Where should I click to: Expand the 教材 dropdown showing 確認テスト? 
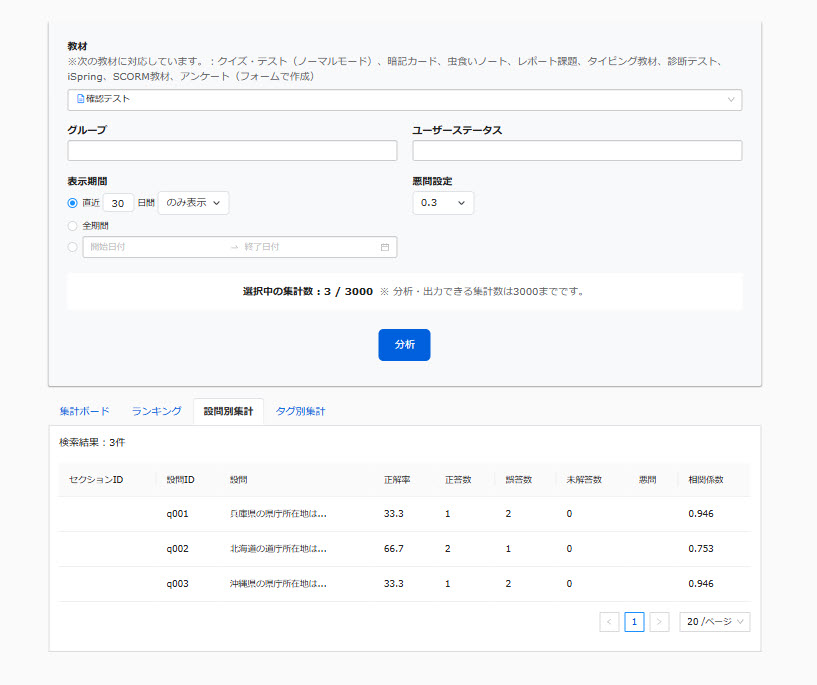coord(404,99)
